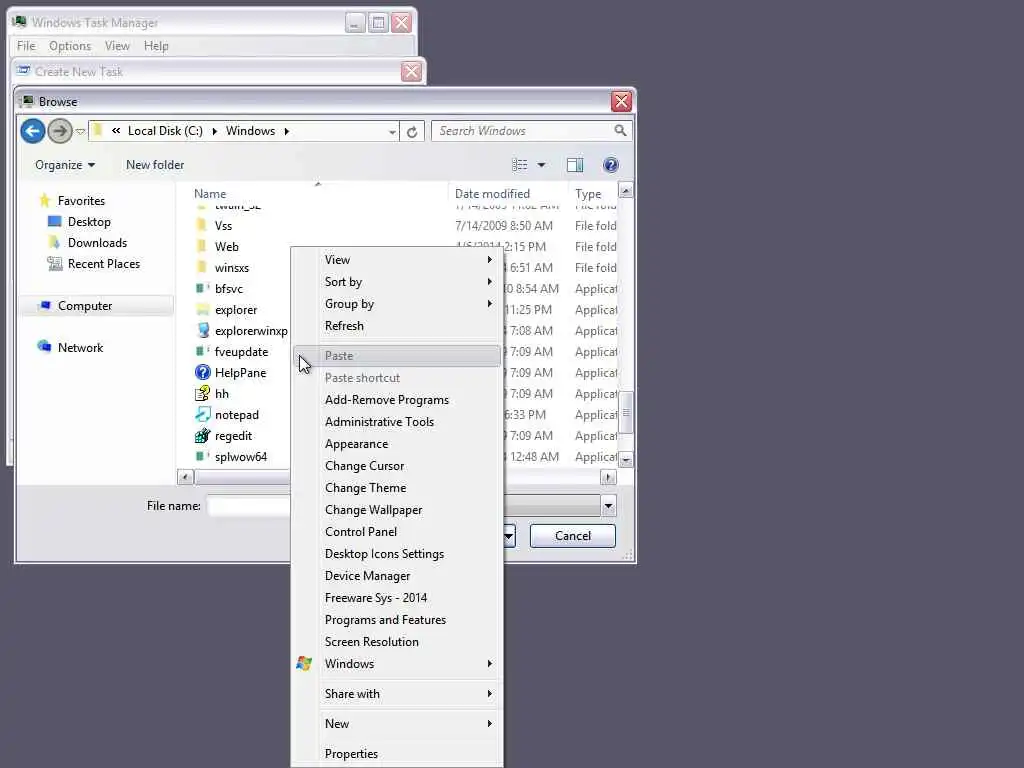Screen dimensions: 1024x768
Task: Open the New submenu
Action: (397, 724)
